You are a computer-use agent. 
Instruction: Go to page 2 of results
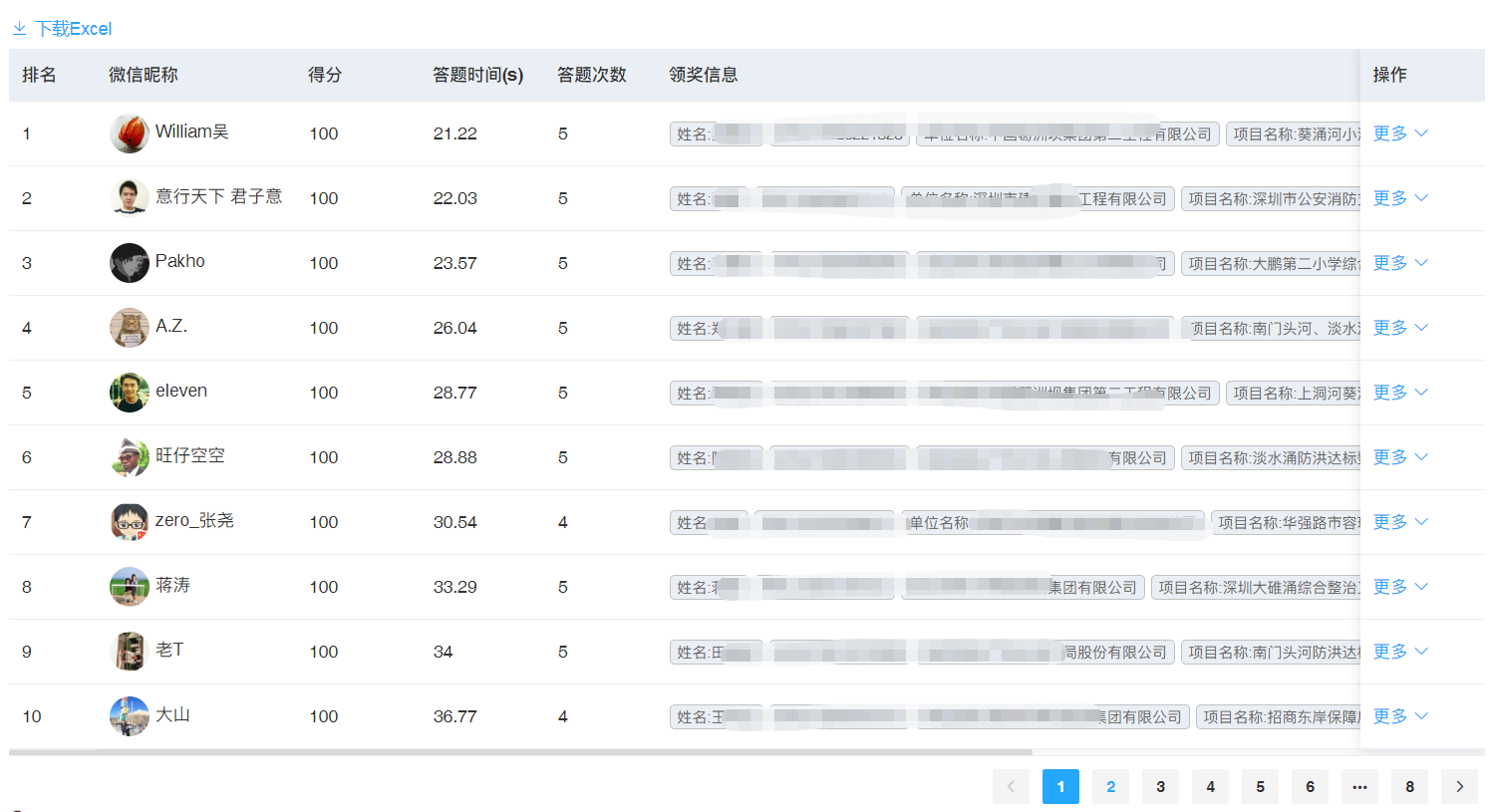click(1110, 787)
